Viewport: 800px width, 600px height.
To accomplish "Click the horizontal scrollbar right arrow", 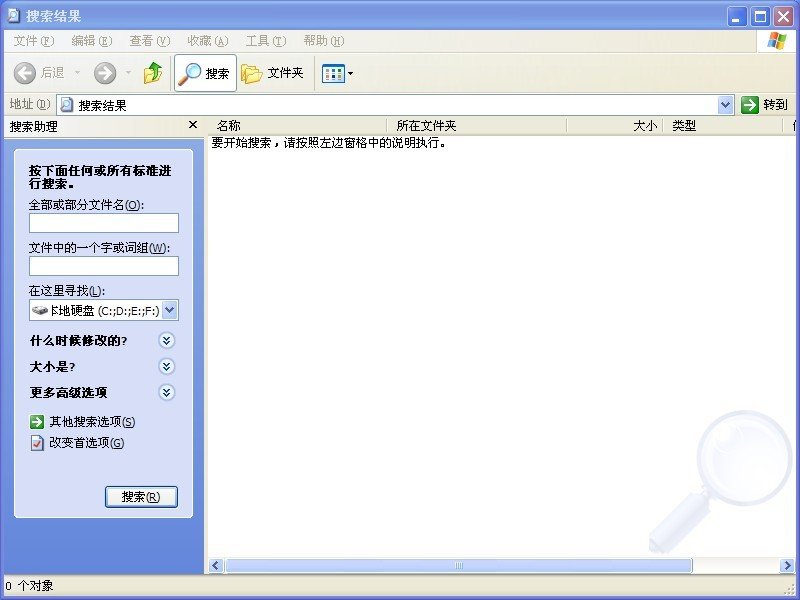I will coord(788,566).
